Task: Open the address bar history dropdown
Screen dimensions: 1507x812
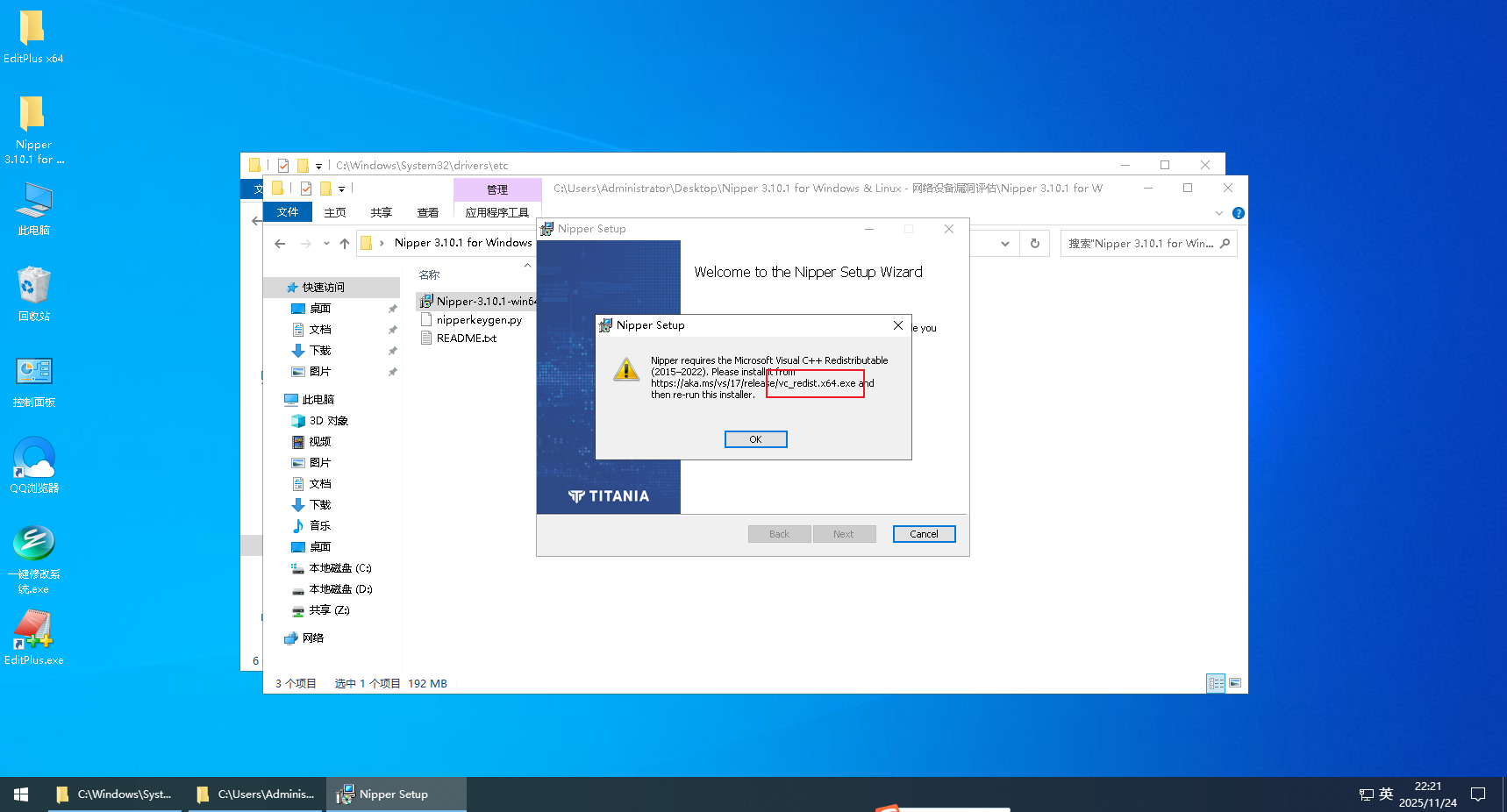Action: pos(1005,244)
